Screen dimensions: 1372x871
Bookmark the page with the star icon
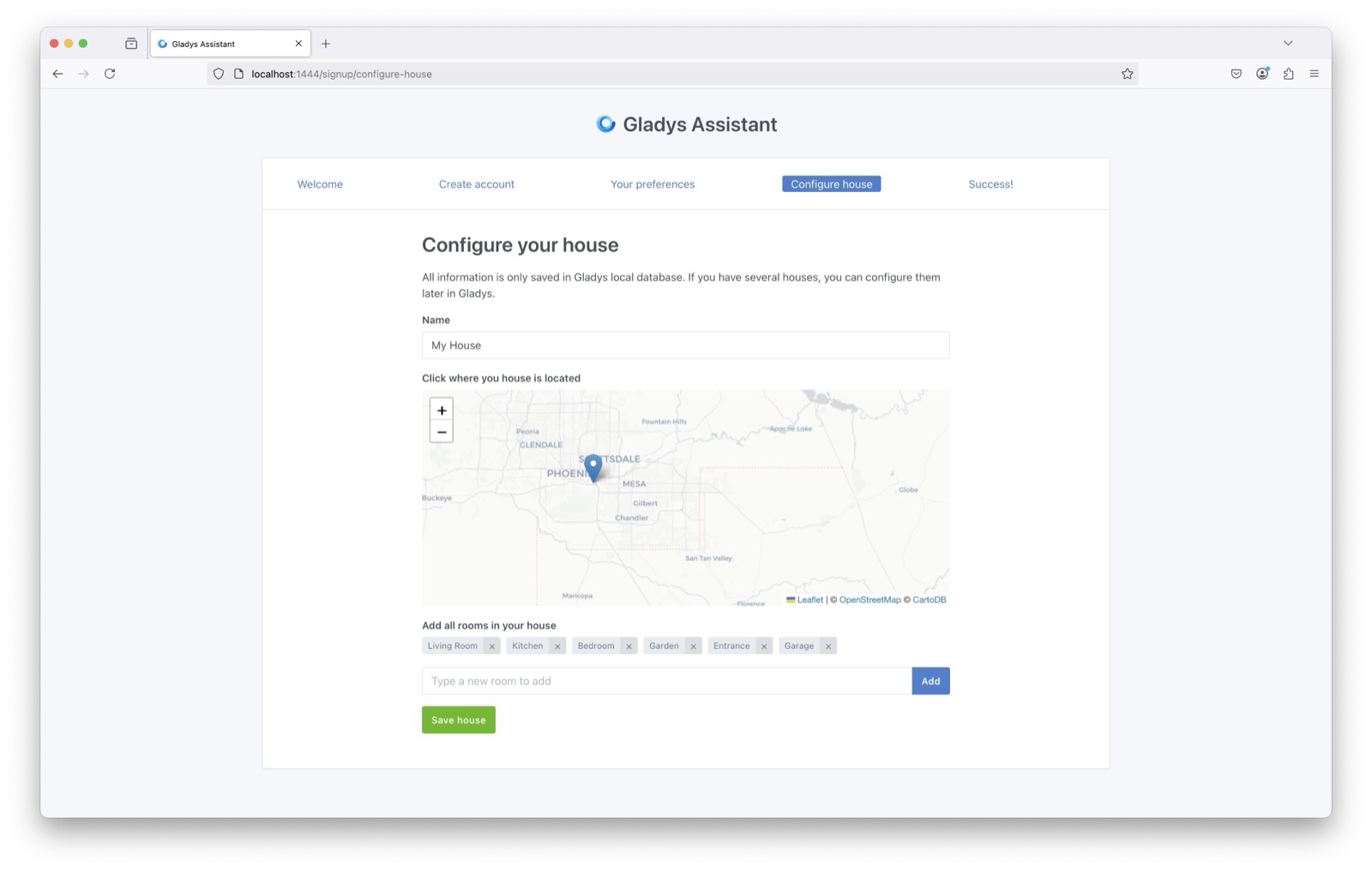[1126, 74]
